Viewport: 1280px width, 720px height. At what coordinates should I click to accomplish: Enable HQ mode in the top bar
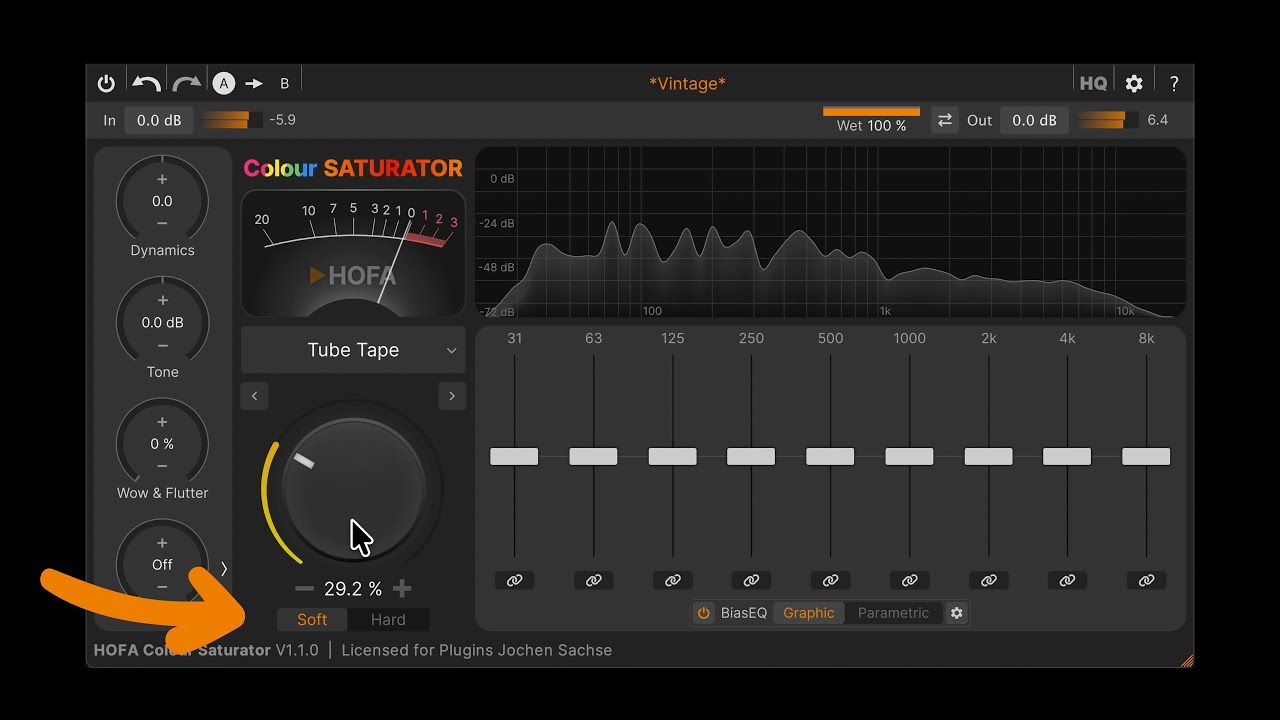click(x=1093, y=84)
